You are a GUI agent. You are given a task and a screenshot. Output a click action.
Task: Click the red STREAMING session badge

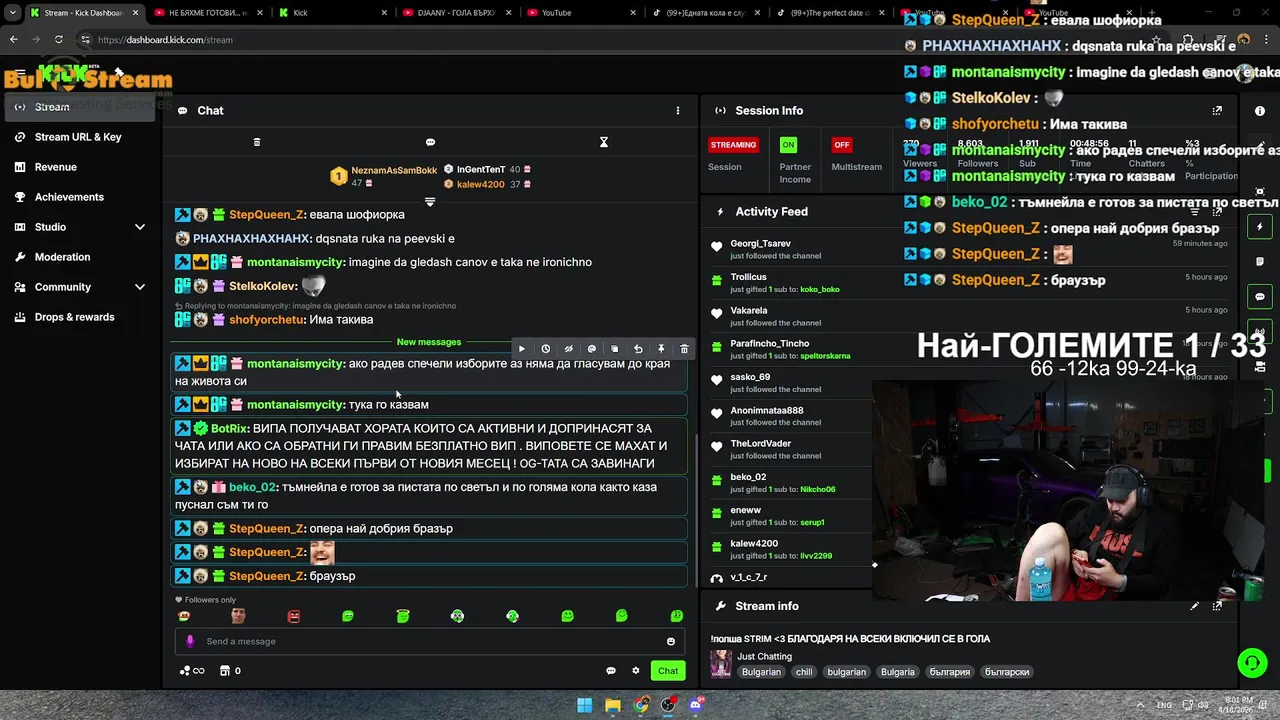pyautogui.click(x=733, y=145)
